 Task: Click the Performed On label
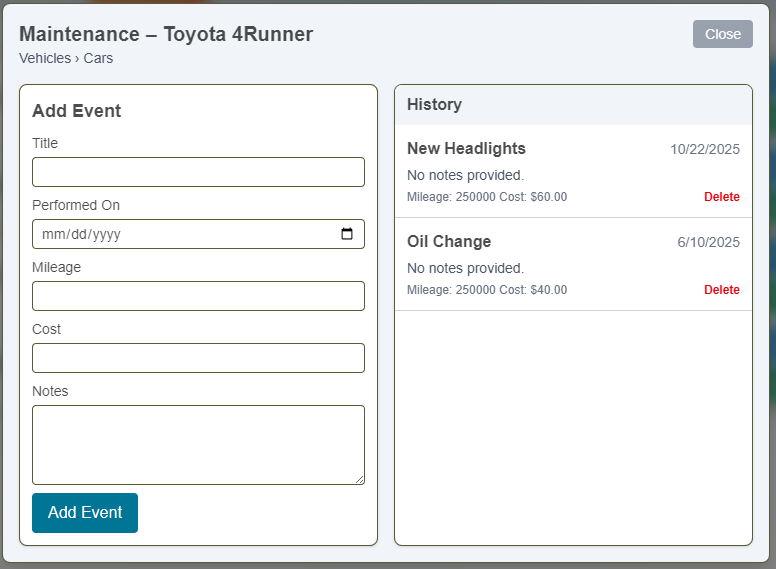click(76, 205)
